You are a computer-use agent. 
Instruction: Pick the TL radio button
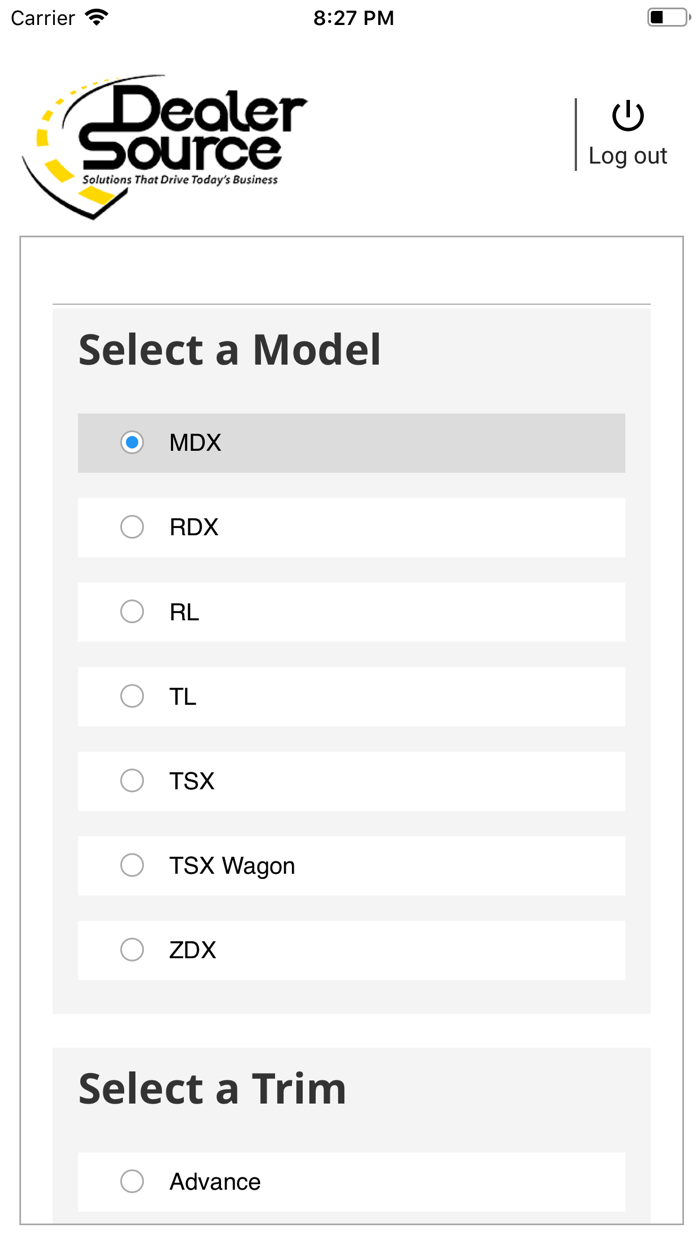132,696
